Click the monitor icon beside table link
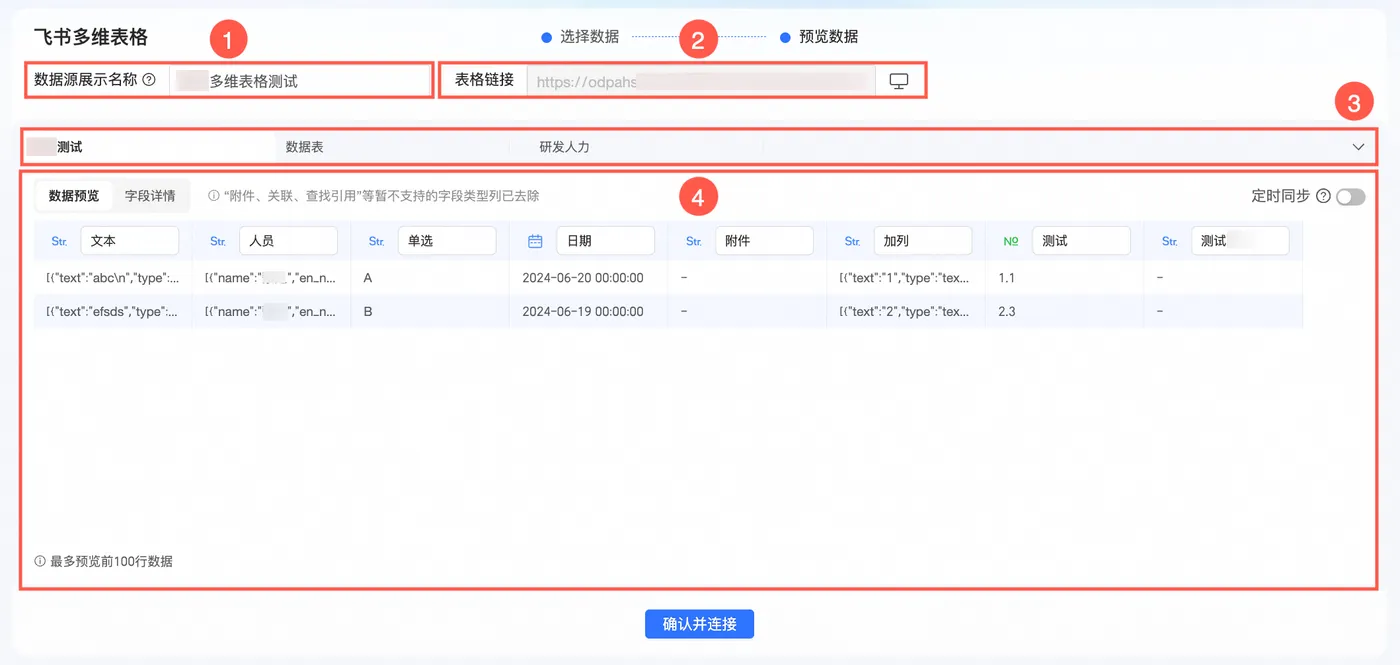Viewport: 1400px width, 665px height. coord(899,81)
